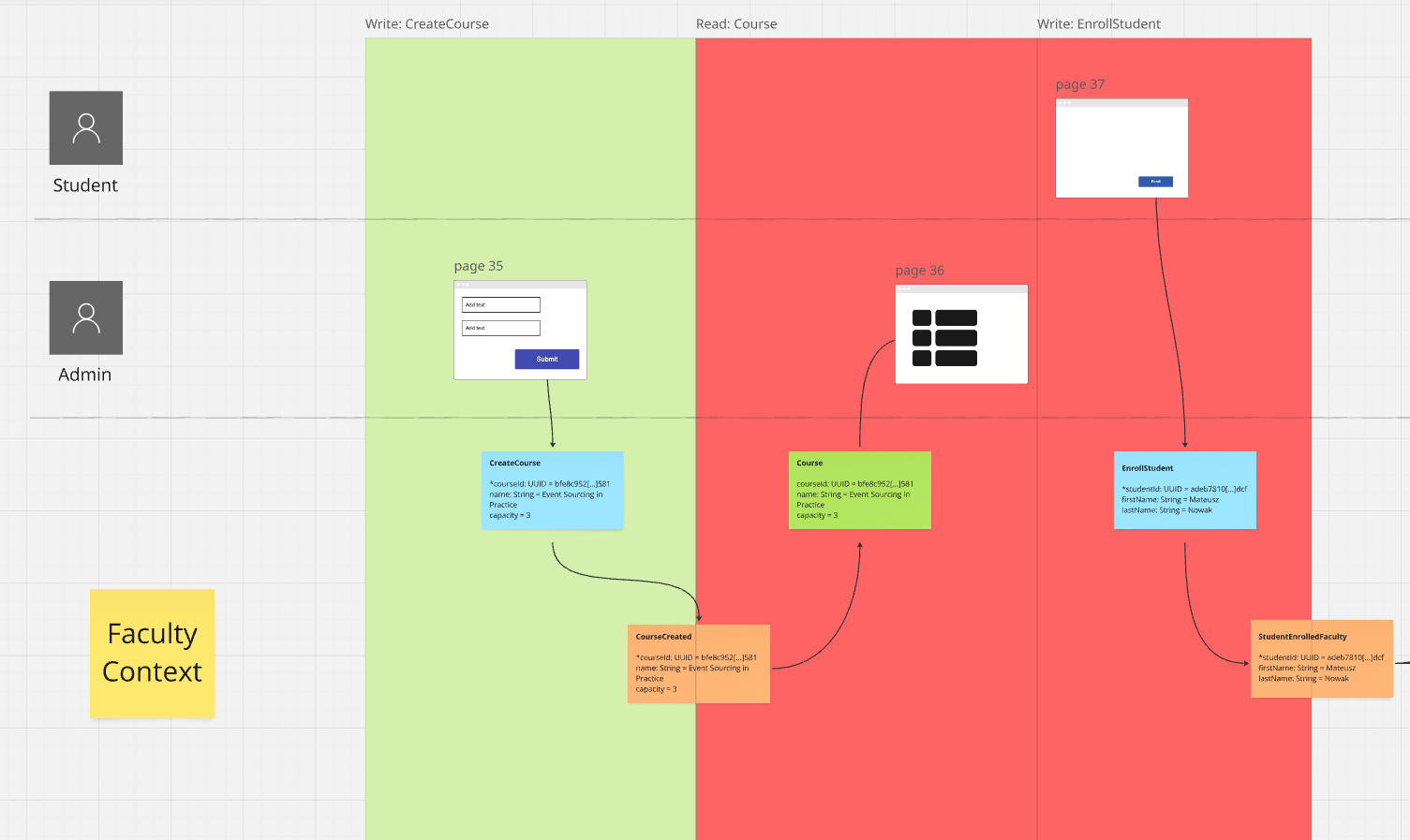Click the window dots on the page 35 wireframe

[462, 283]
